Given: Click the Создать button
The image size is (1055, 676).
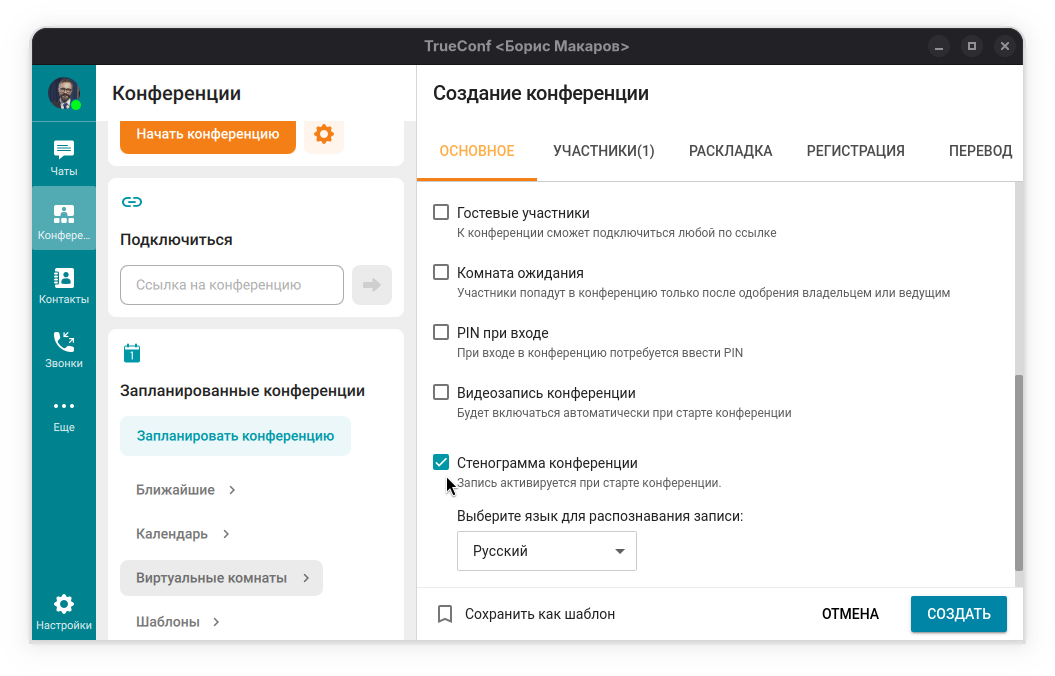Looking at the screenshot, I should click(958, 614).
